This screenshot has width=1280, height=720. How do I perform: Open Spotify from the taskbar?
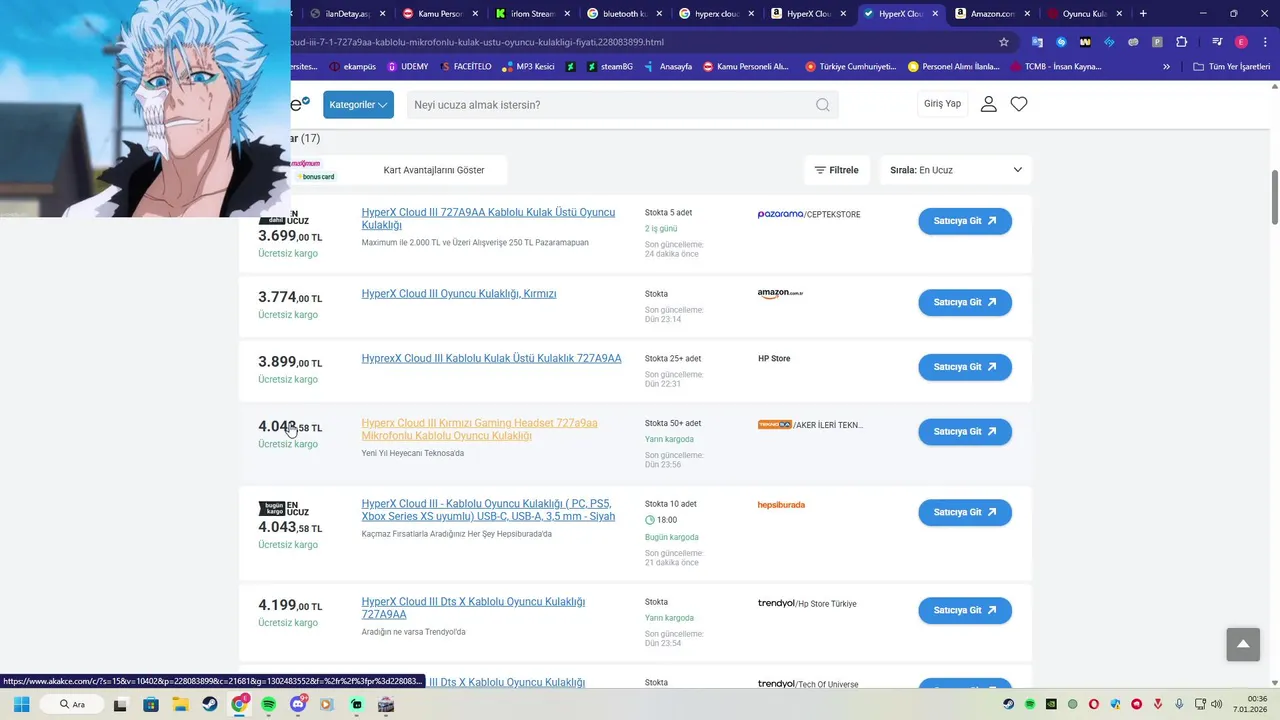268,705
